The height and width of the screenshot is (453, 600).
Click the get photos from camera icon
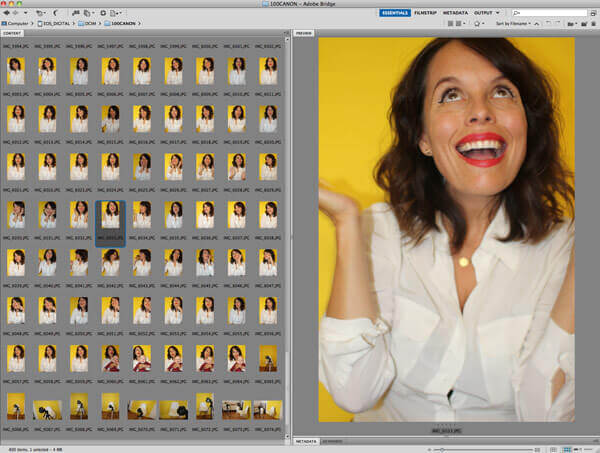pyautogui.click(x=75, y=13)
